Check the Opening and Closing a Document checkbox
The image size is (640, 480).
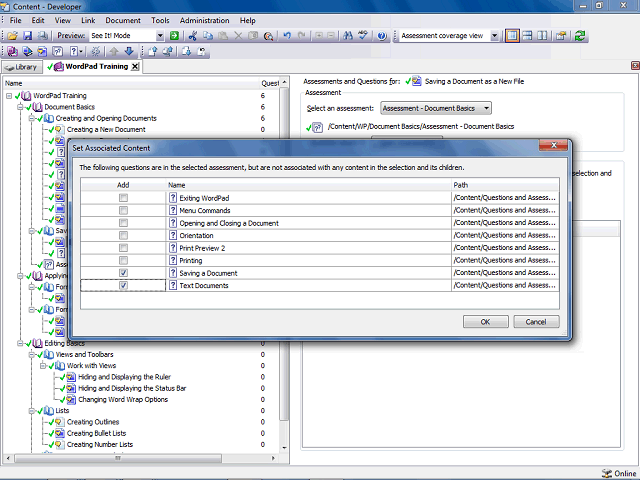point(123,223)
